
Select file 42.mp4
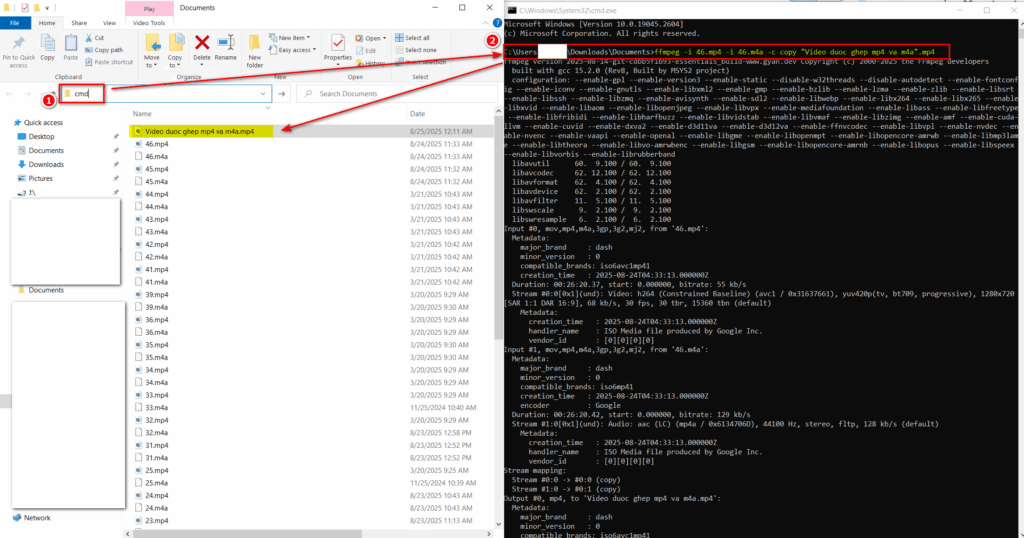pyautogui.click(x=156, y=244)
